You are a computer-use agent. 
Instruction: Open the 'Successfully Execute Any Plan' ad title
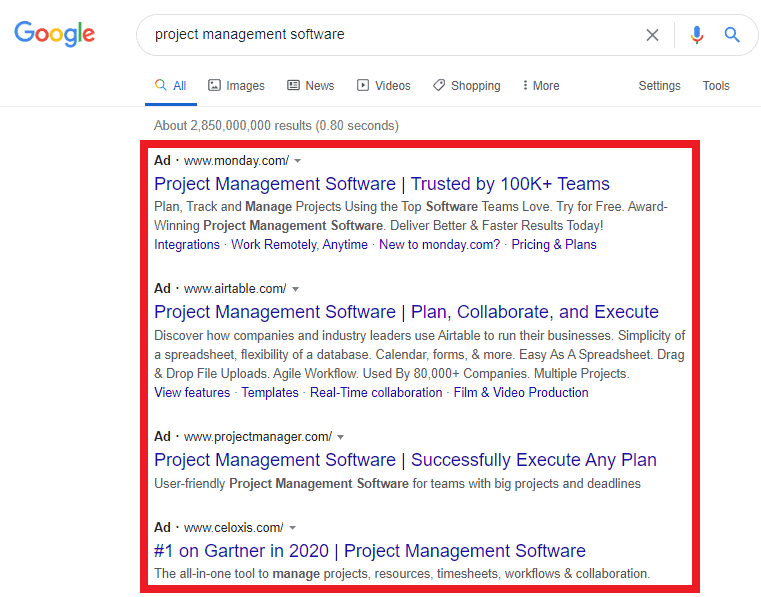click(x=405, y=460)
